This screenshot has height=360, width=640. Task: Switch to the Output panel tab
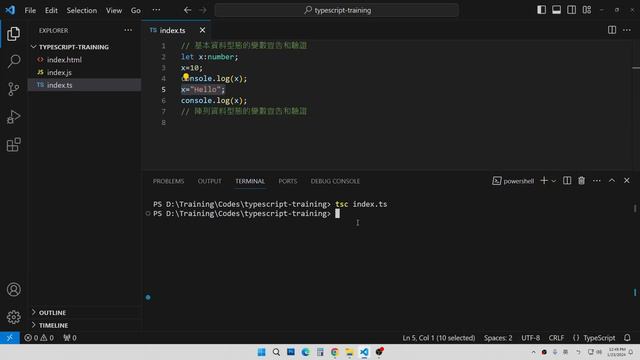coord(209,181)
